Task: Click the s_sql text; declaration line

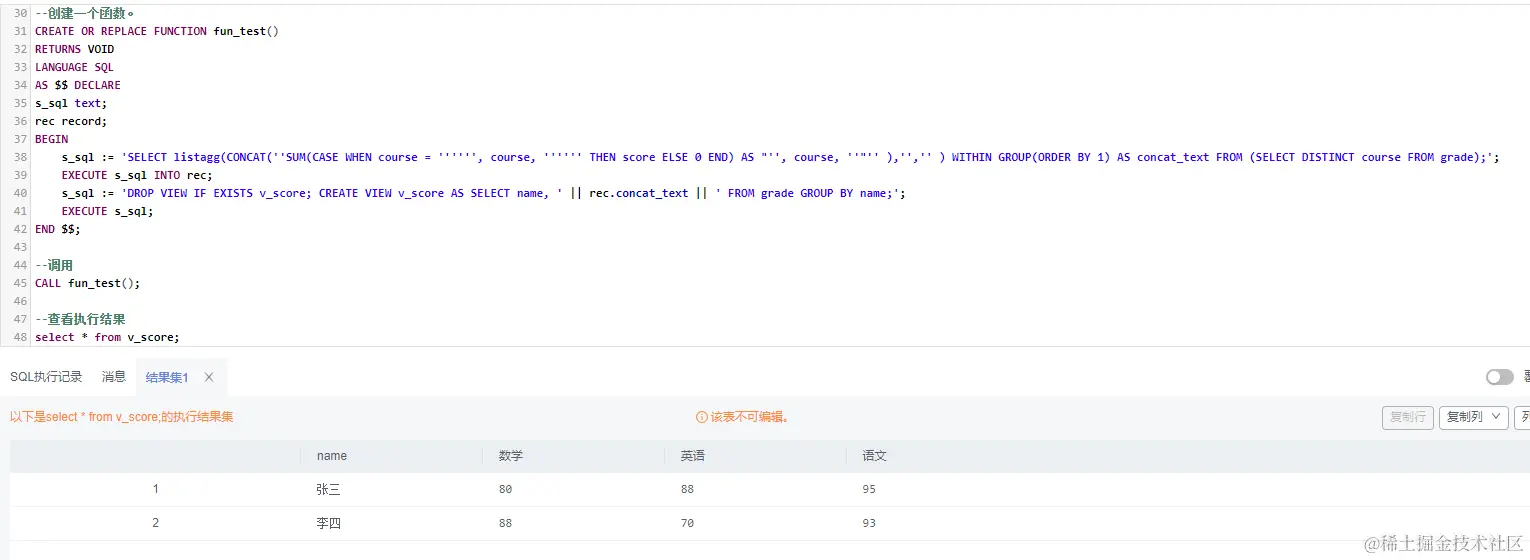Action: (x=71, y=103)
